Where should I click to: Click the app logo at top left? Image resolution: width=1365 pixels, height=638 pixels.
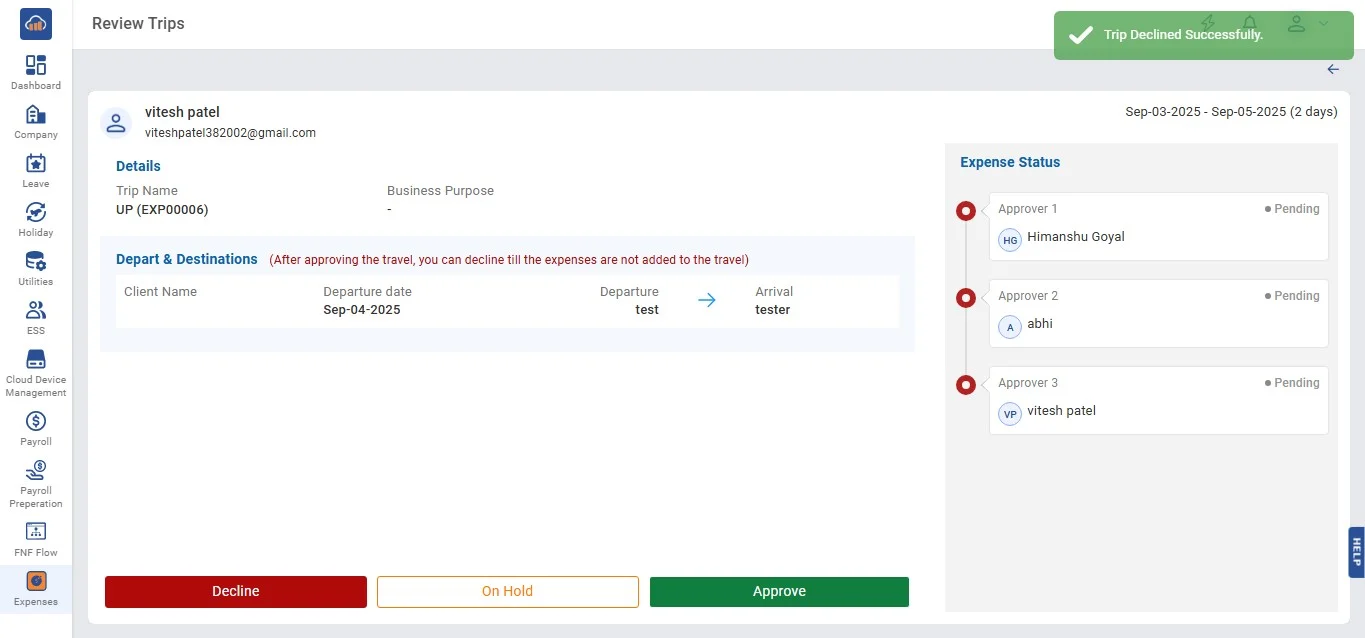click(x=36, y=24)
